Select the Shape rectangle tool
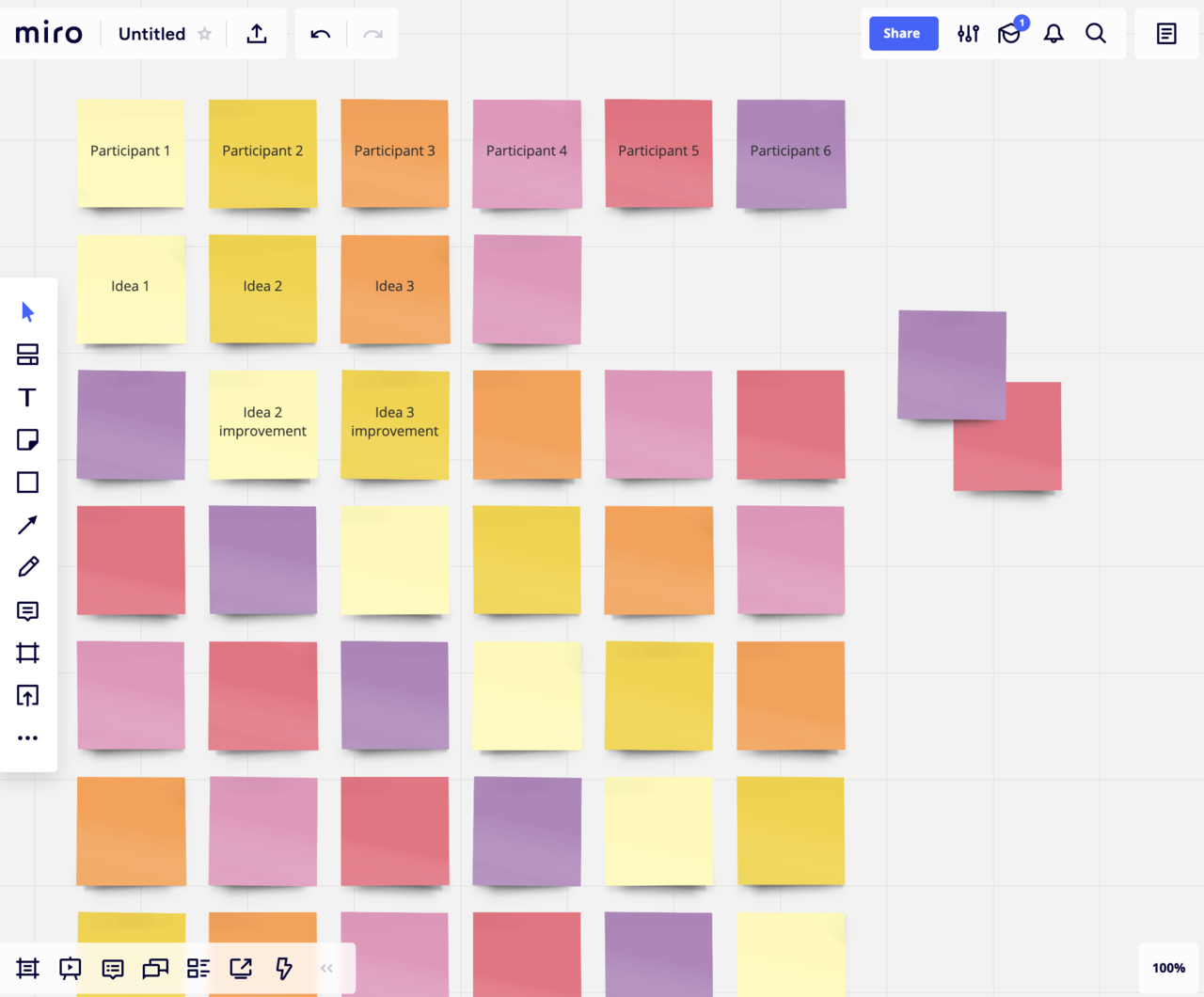The width and height of the screenshot is (1204, 997). click(28, 483)
